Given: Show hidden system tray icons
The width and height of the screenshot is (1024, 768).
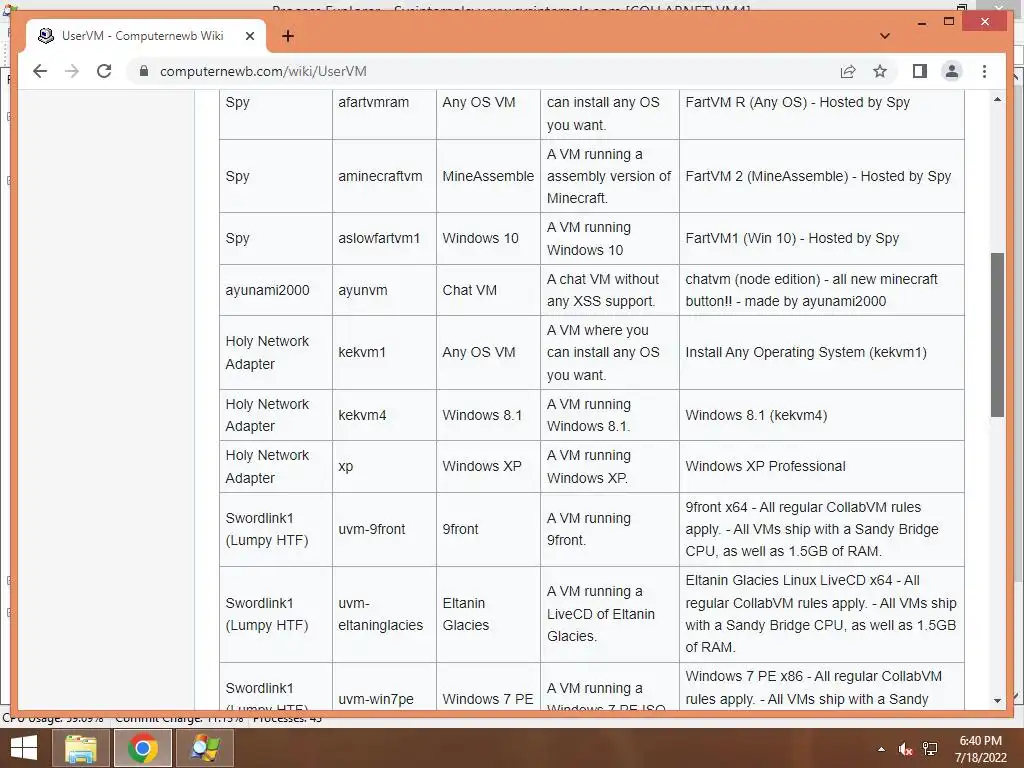Looking at the screenshot, I should click(881, 749).
